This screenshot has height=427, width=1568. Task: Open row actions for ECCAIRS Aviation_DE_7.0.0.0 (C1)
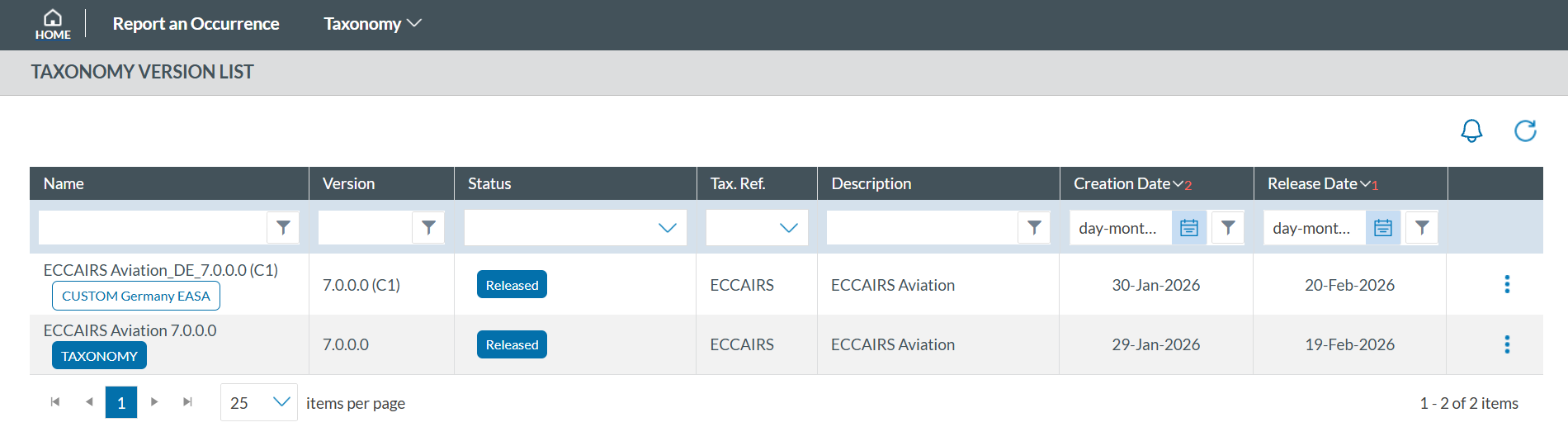[x=1507, y=285]
